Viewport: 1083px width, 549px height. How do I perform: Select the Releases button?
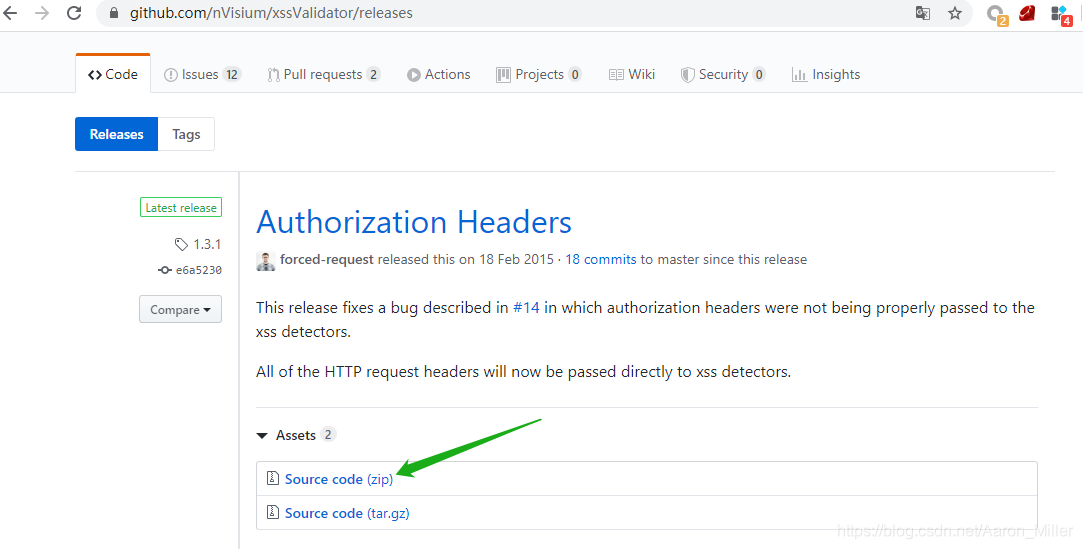tap(117, 134)
